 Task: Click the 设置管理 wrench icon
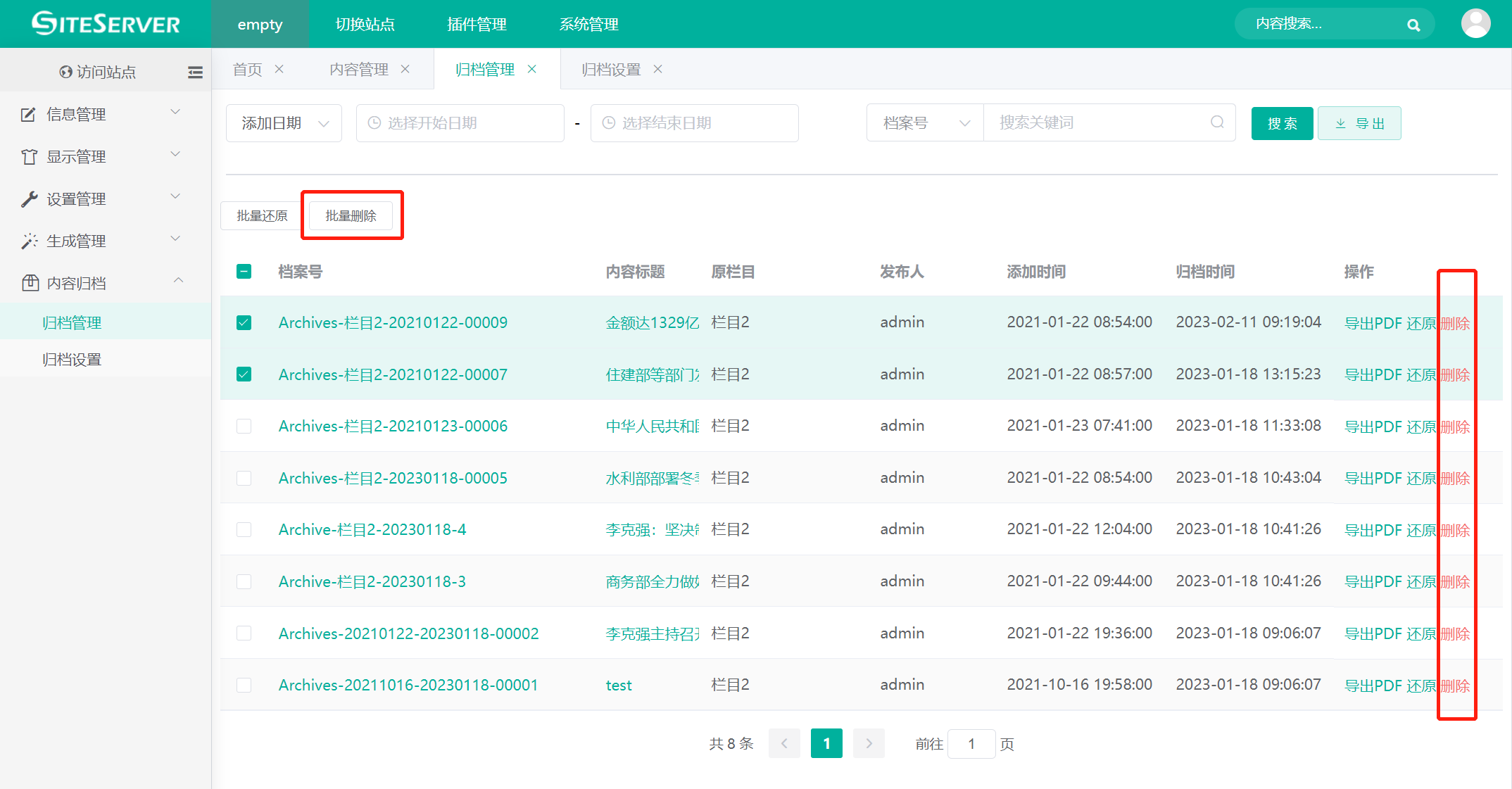(x=29, y=199)
